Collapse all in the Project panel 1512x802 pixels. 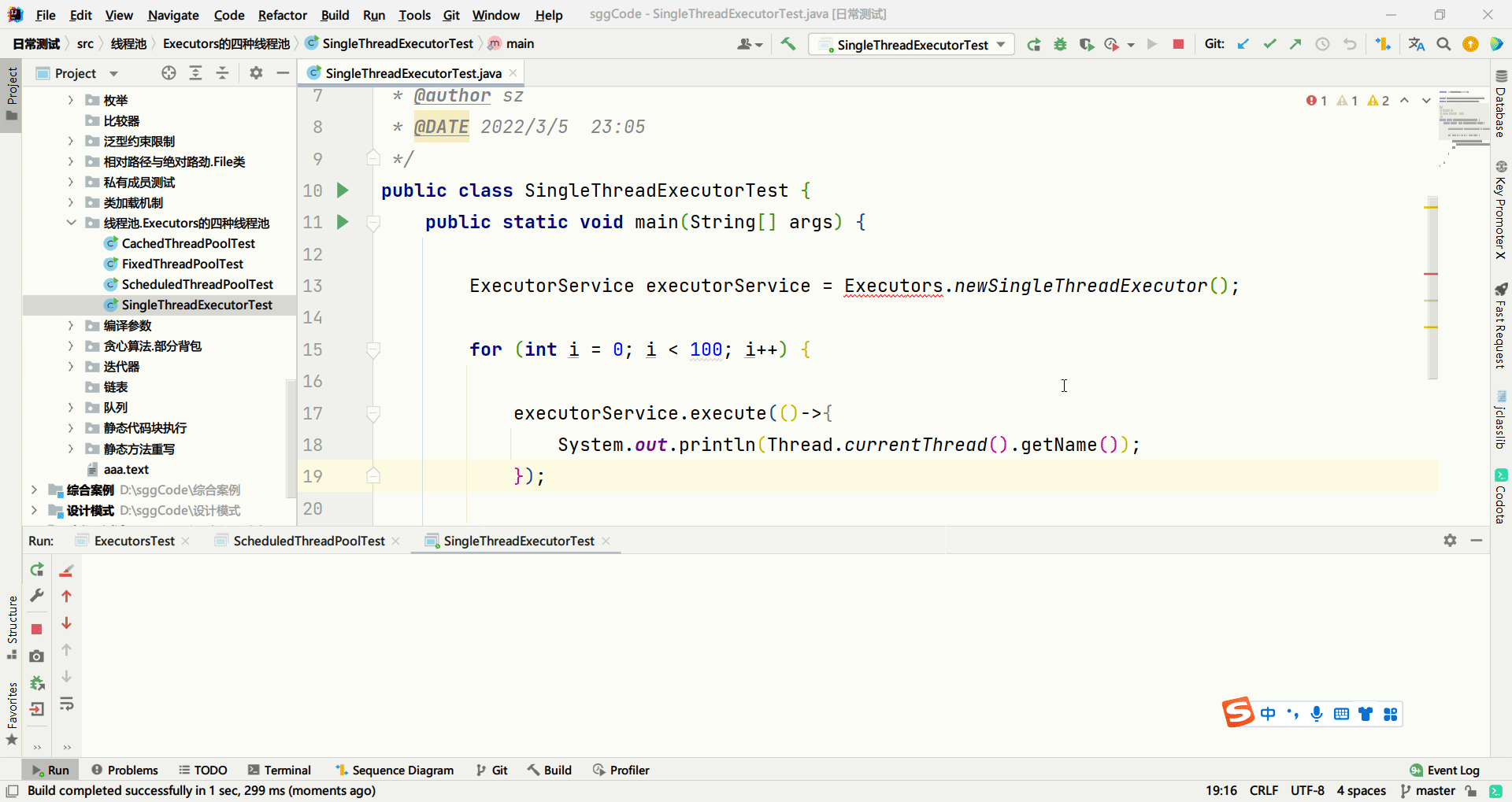222,73
